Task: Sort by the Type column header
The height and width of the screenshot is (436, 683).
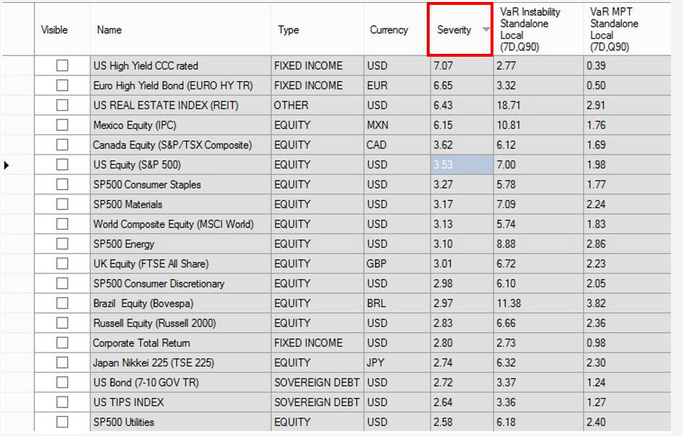Action: click(315, 30)
